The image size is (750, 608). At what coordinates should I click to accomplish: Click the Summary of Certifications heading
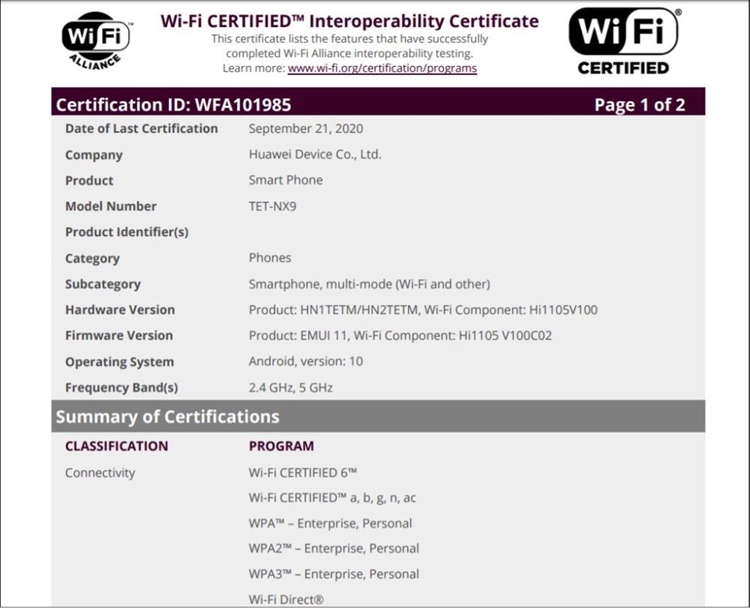coord(167,417)
